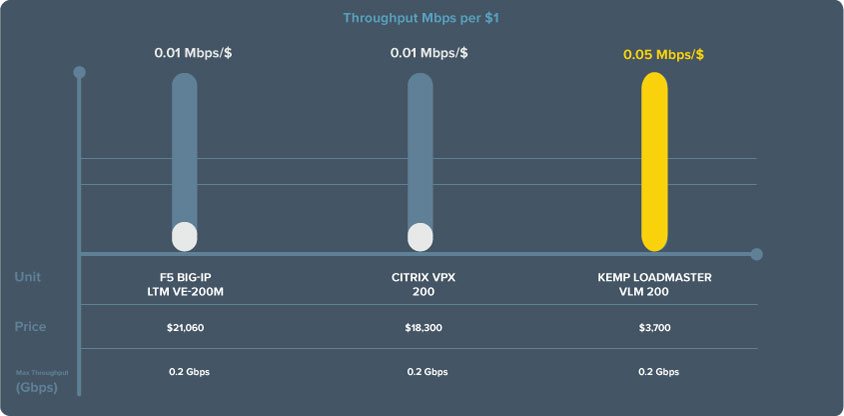
Task: Select the 0.01 Mbps/$ label above the F5 bar
Action: 193,54
